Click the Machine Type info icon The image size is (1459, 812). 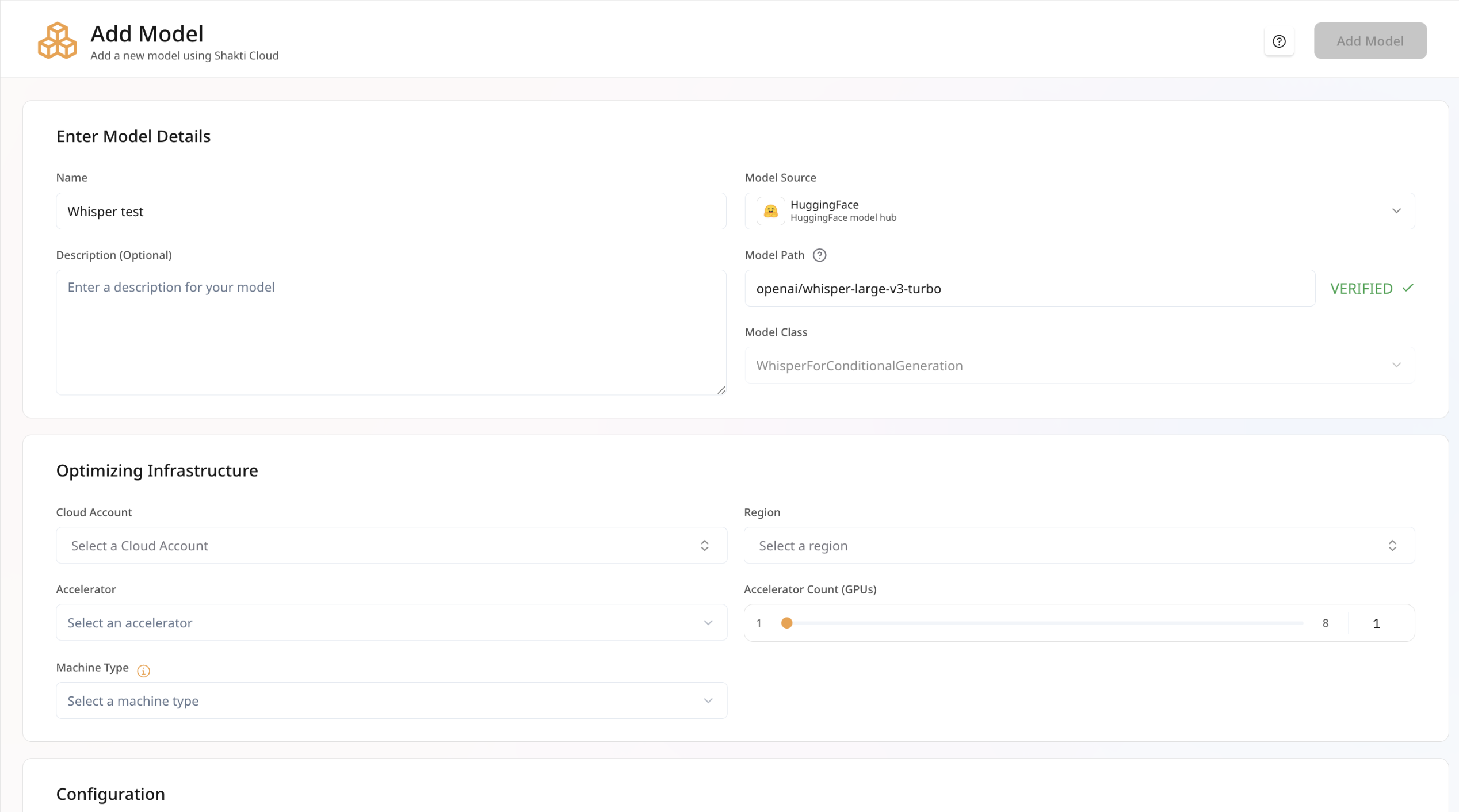(x=143, y=671)
